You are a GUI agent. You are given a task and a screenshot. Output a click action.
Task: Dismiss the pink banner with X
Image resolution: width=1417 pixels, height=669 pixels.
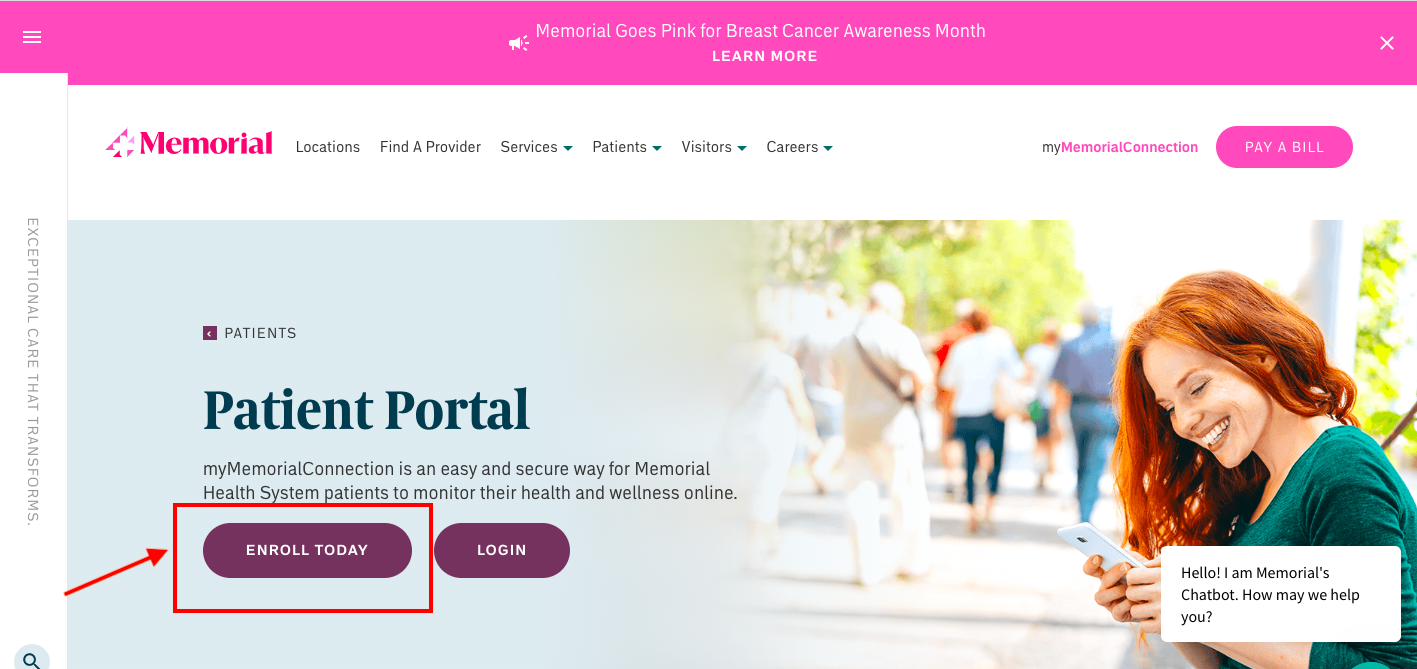(1387, 43)
